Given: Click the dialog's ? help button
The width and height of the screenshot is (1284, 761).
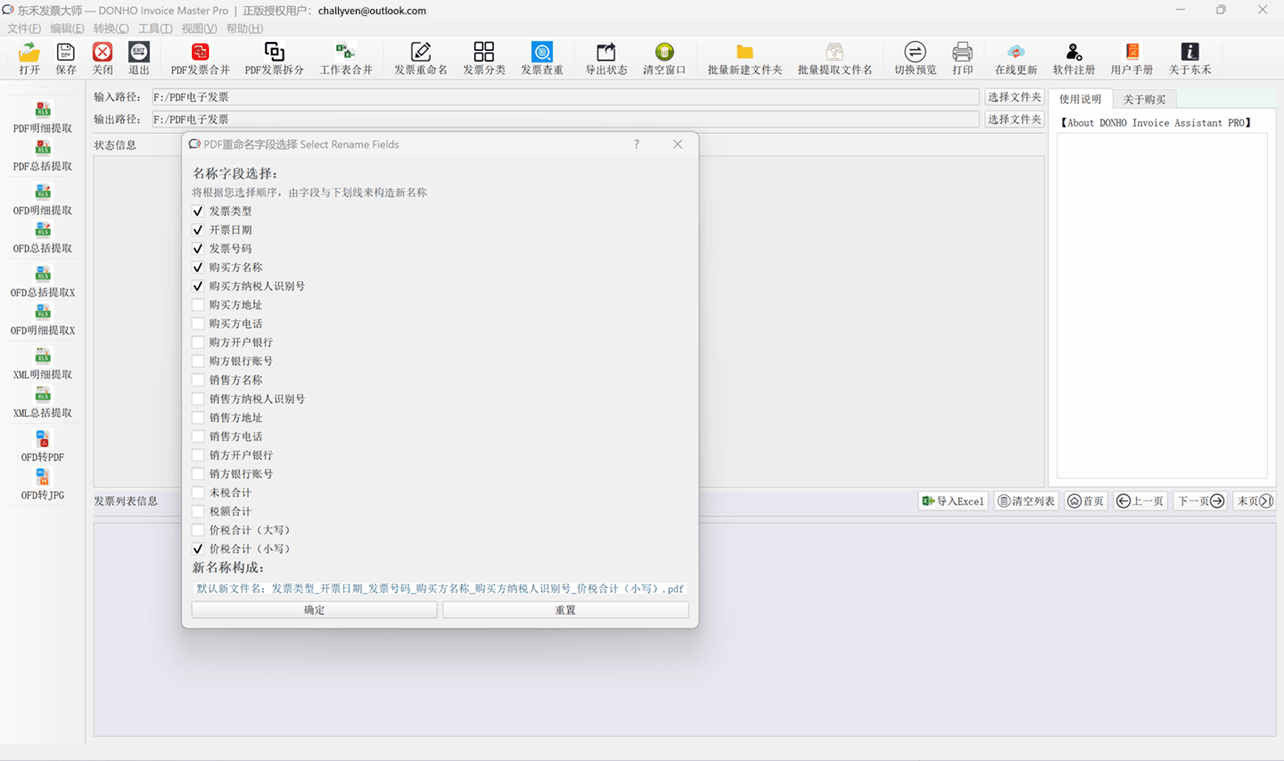Looking at the screenshot, I should coord(636,144).
